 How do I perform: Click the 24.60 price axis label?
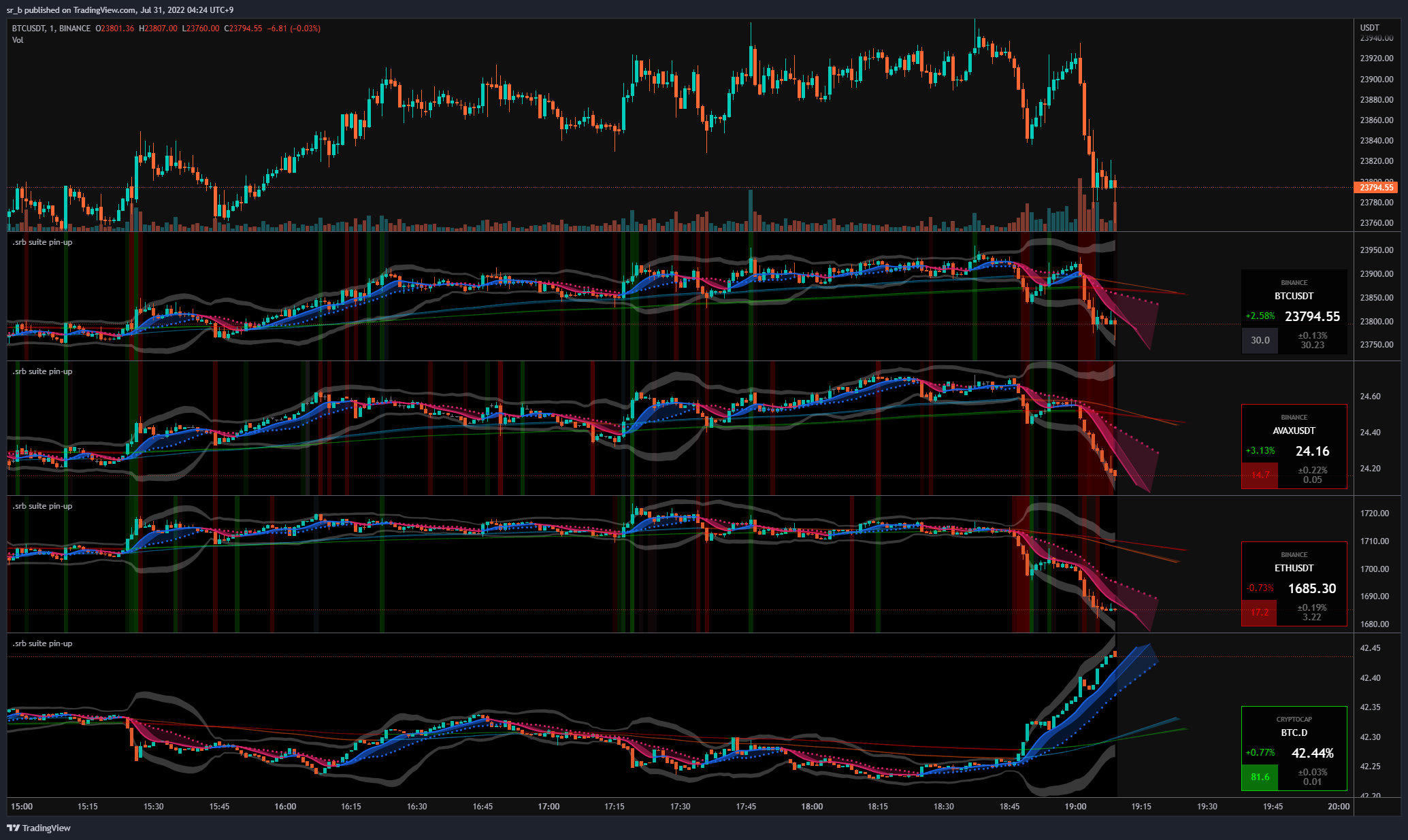point(1370,397)
